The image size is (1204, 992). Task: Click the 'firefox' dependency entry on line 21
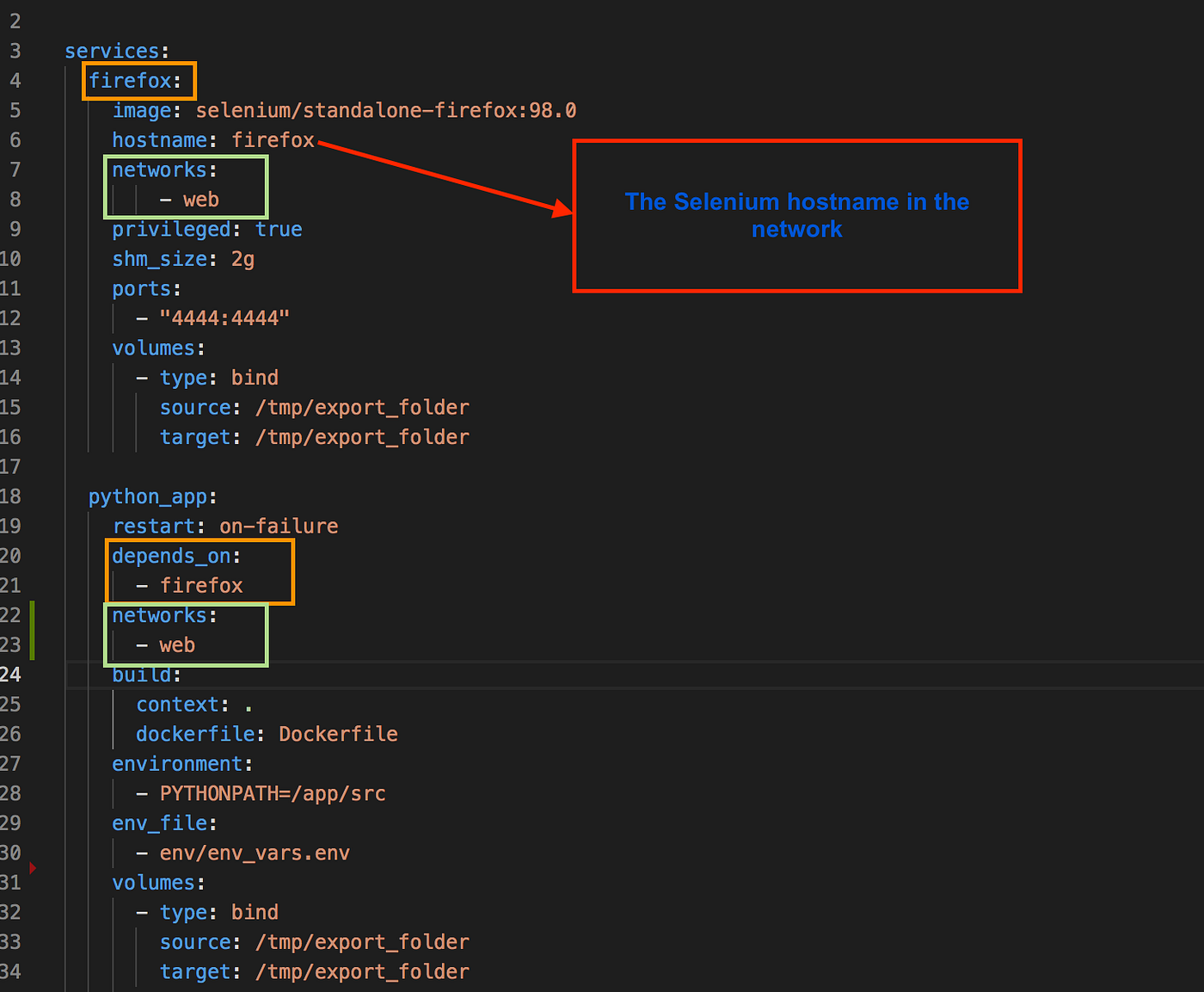[201, 586]
